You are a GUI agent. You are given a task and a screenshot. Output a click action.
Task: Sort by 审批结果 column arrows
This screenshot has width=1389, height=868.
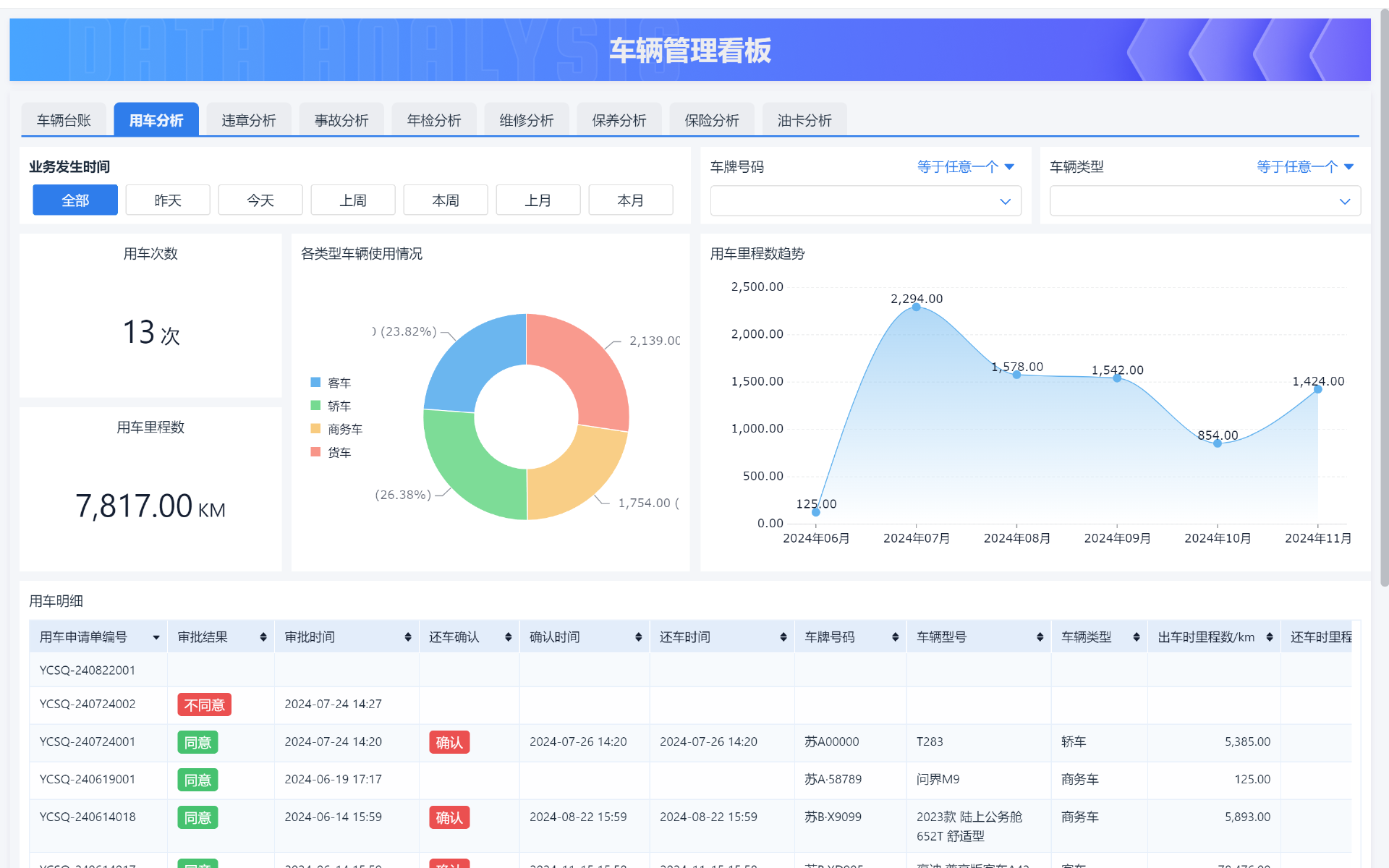tap(263, 637)
